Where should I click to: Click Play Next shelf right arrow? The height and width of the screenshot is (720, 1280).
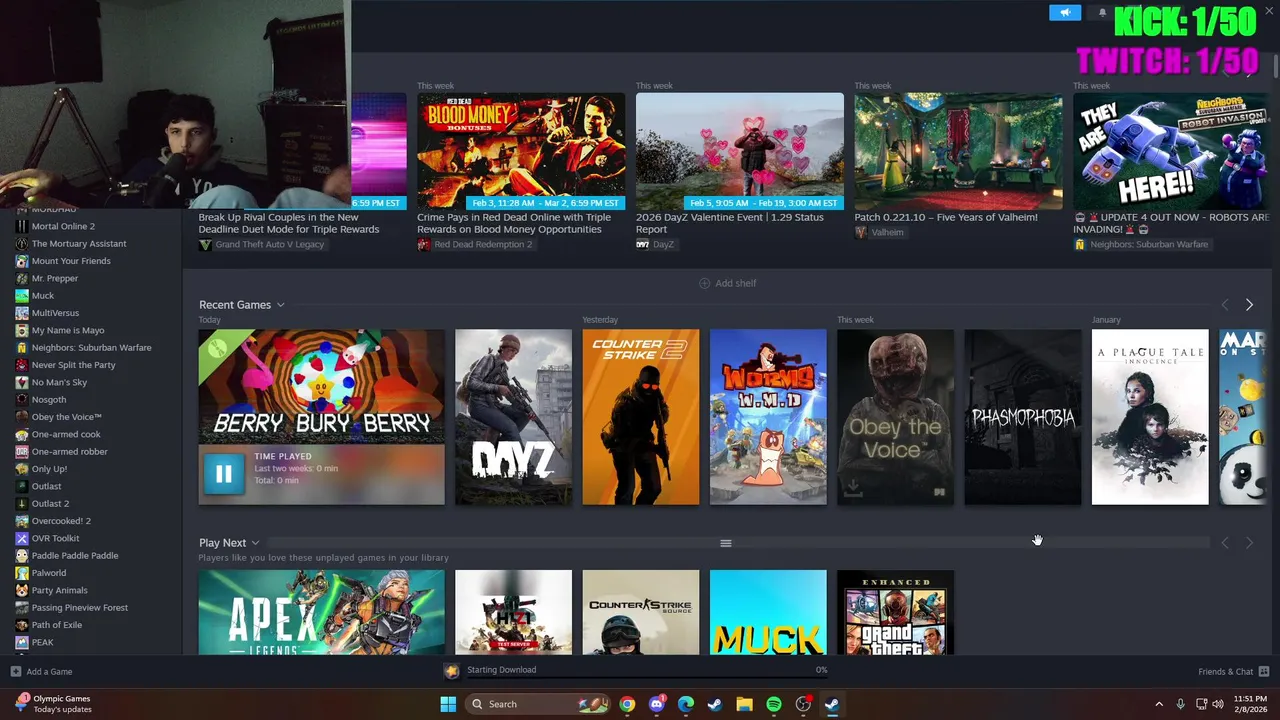[x=1249, y=542]
